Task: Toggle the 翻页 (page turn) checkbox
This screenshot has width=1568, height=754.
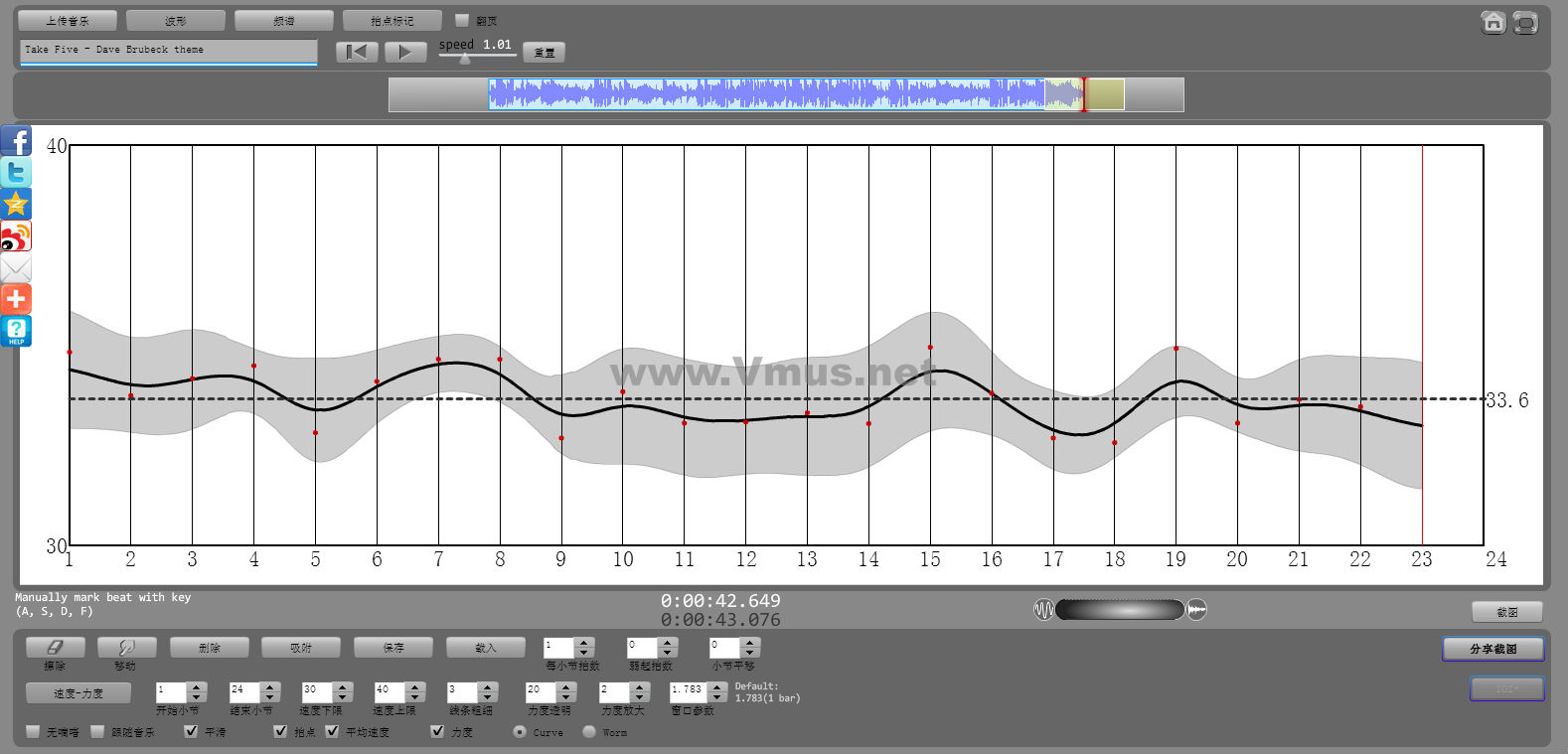Action: point(461,20)
